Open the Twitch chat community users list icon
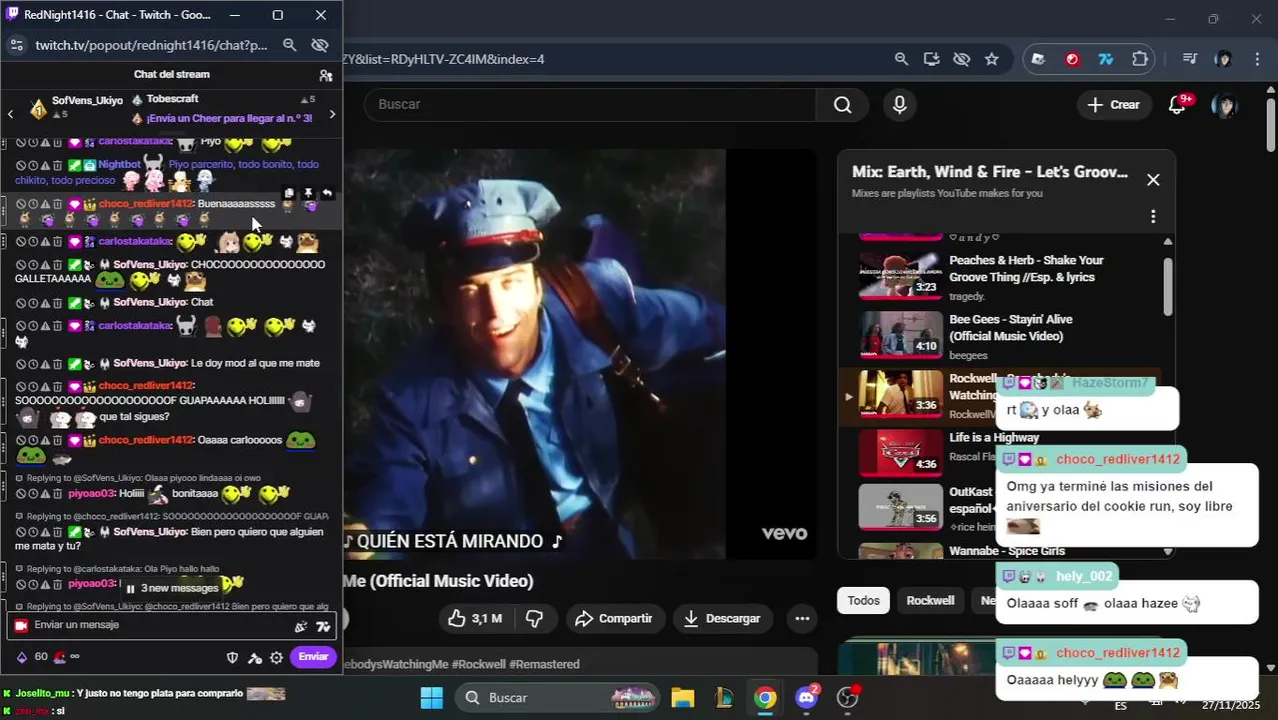Image resolution: width=1278 pixels, height=720 pixels. (x=325, y=75)
